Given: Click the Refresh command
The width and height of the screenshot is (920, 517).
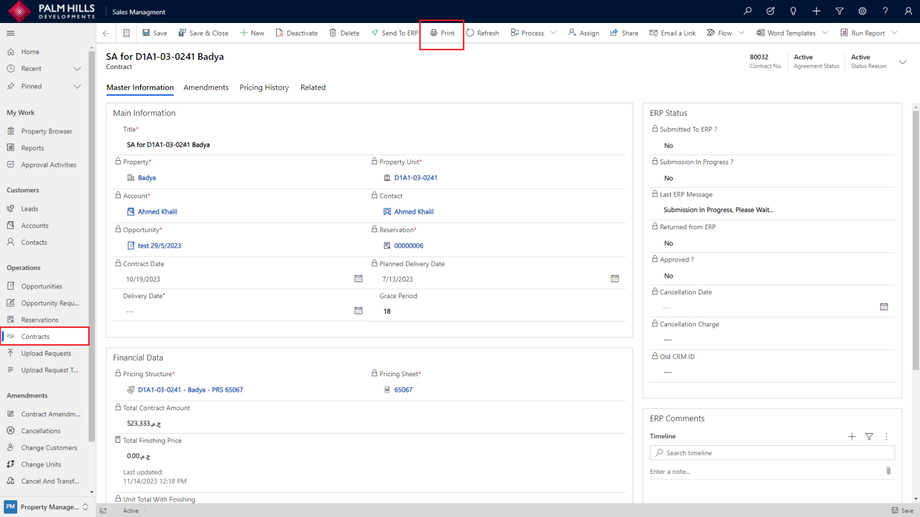Looking at the screenshot, I should pyautogui.click(x=482, y=33).
